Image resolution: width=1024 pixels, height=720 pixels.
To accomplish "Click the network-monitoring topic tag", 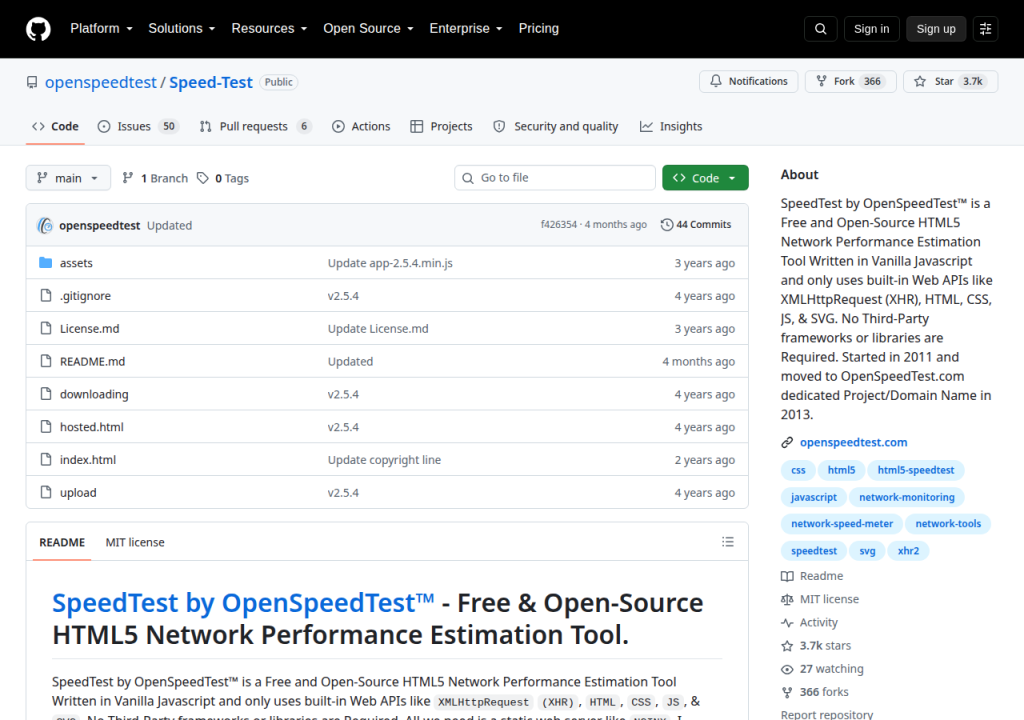I will pyautogui.click(x=906, y=497).
